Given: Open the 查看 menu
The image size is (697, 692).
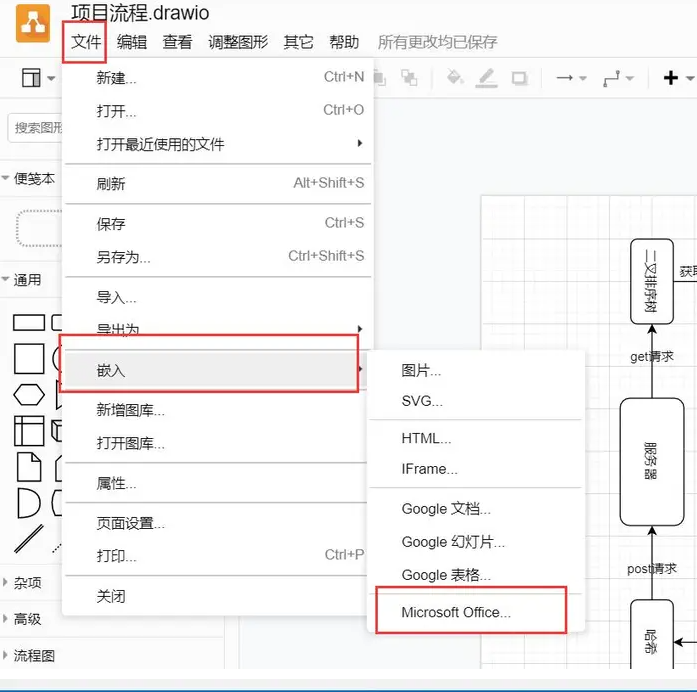Looking at the screenshot, I should coord(177,42).
